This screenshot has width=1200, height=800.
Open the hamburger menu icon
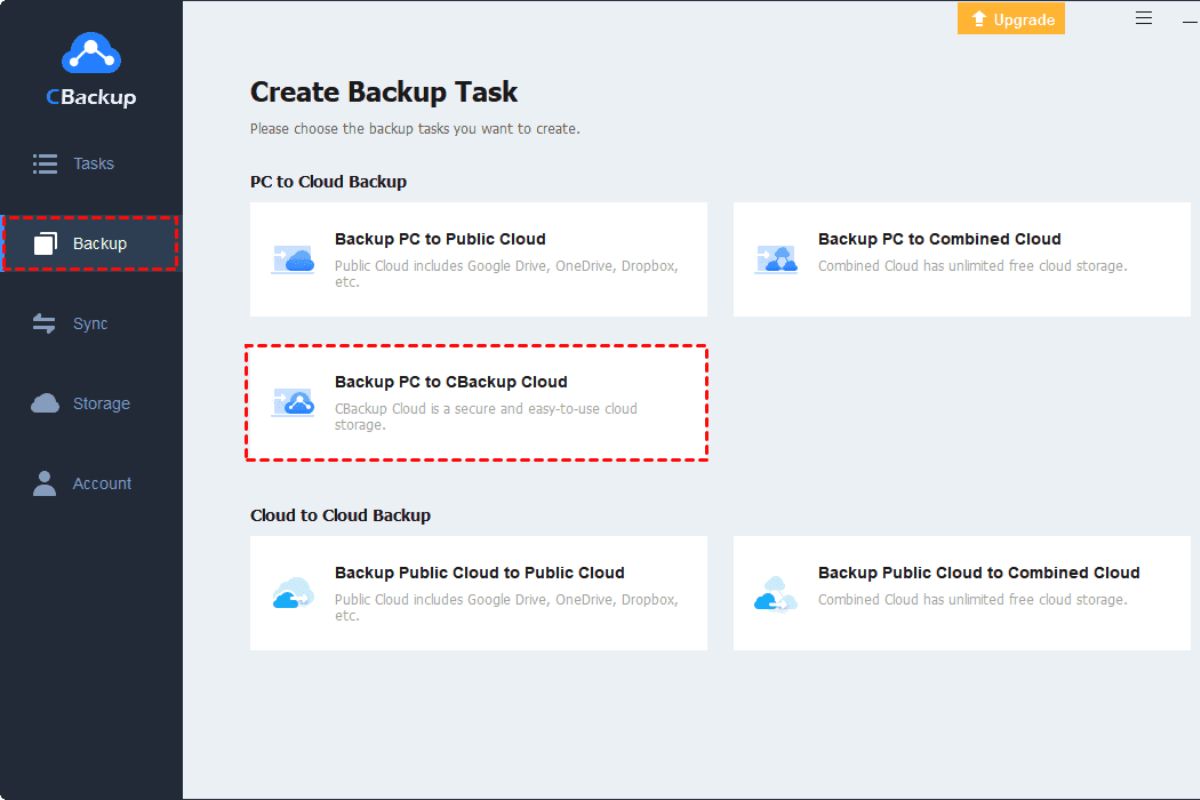[1144, 18]
